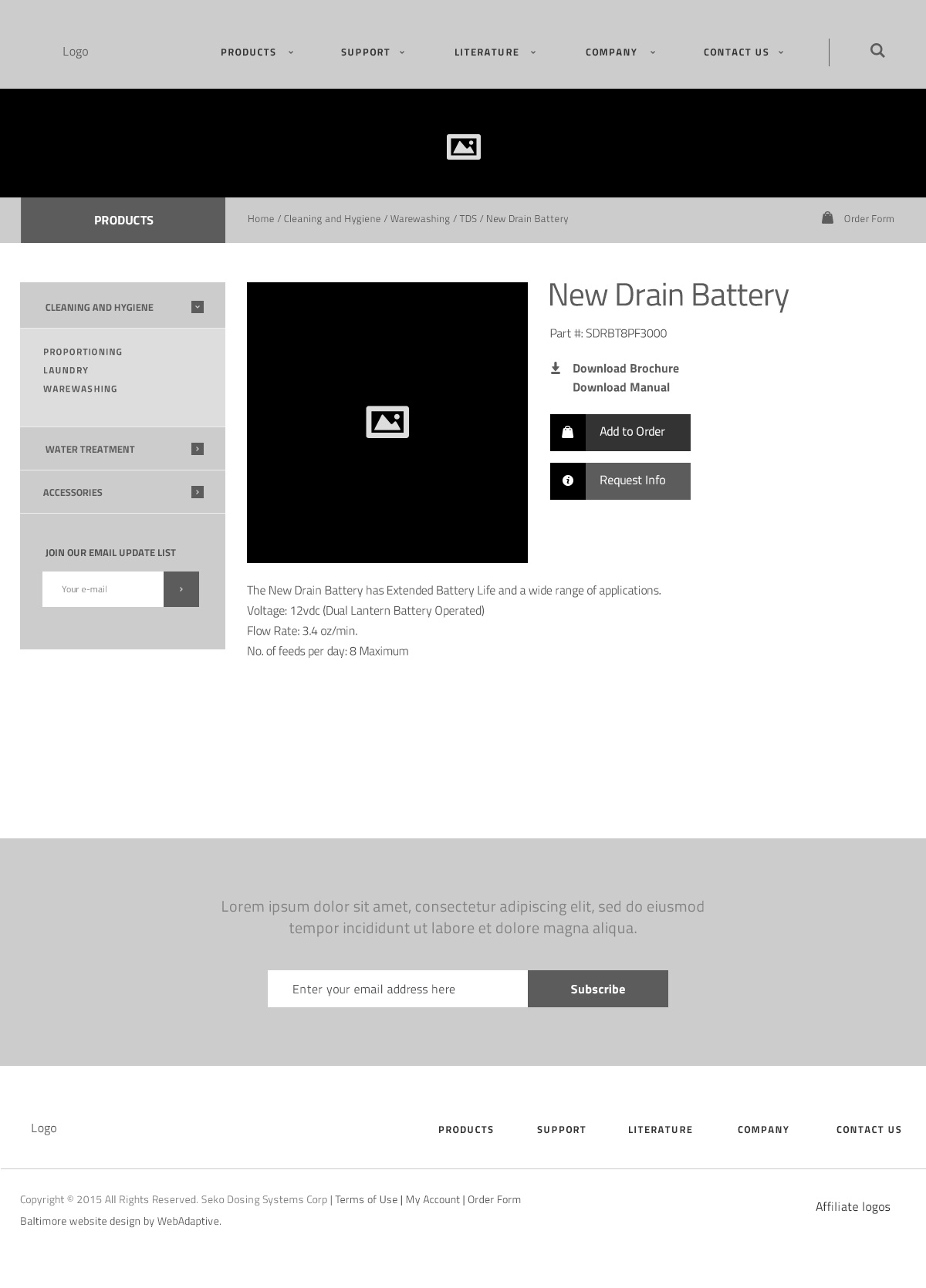Open the Company dropdown chevron in header

(653, 52)
